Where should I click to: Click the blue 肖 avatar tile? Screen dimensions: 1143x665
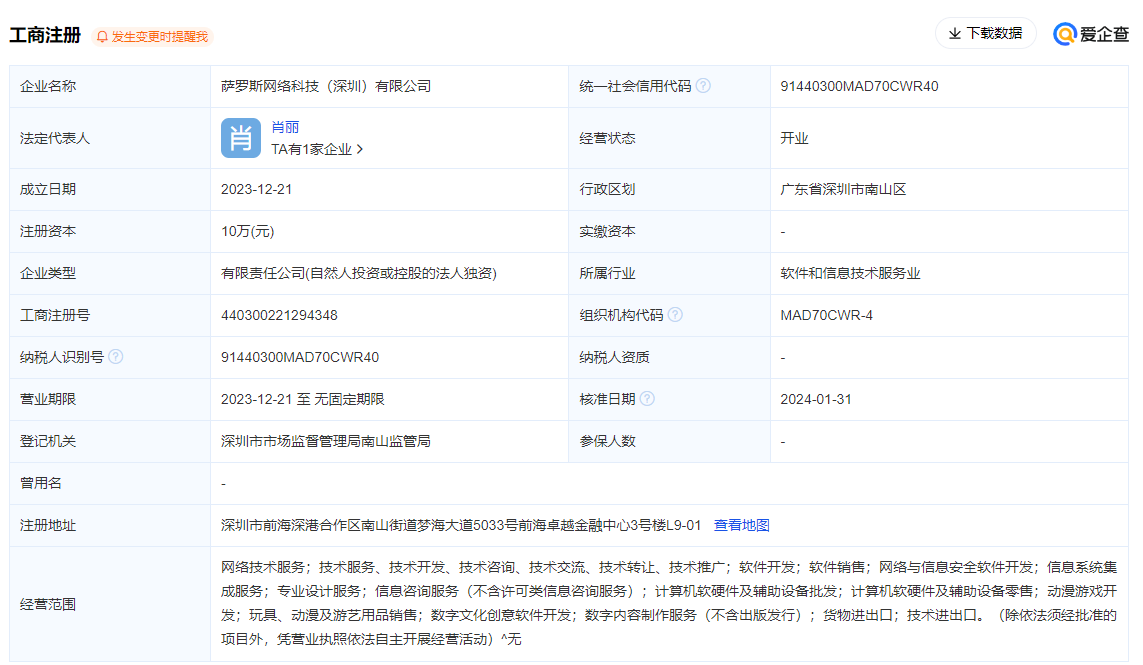(241, 138)
